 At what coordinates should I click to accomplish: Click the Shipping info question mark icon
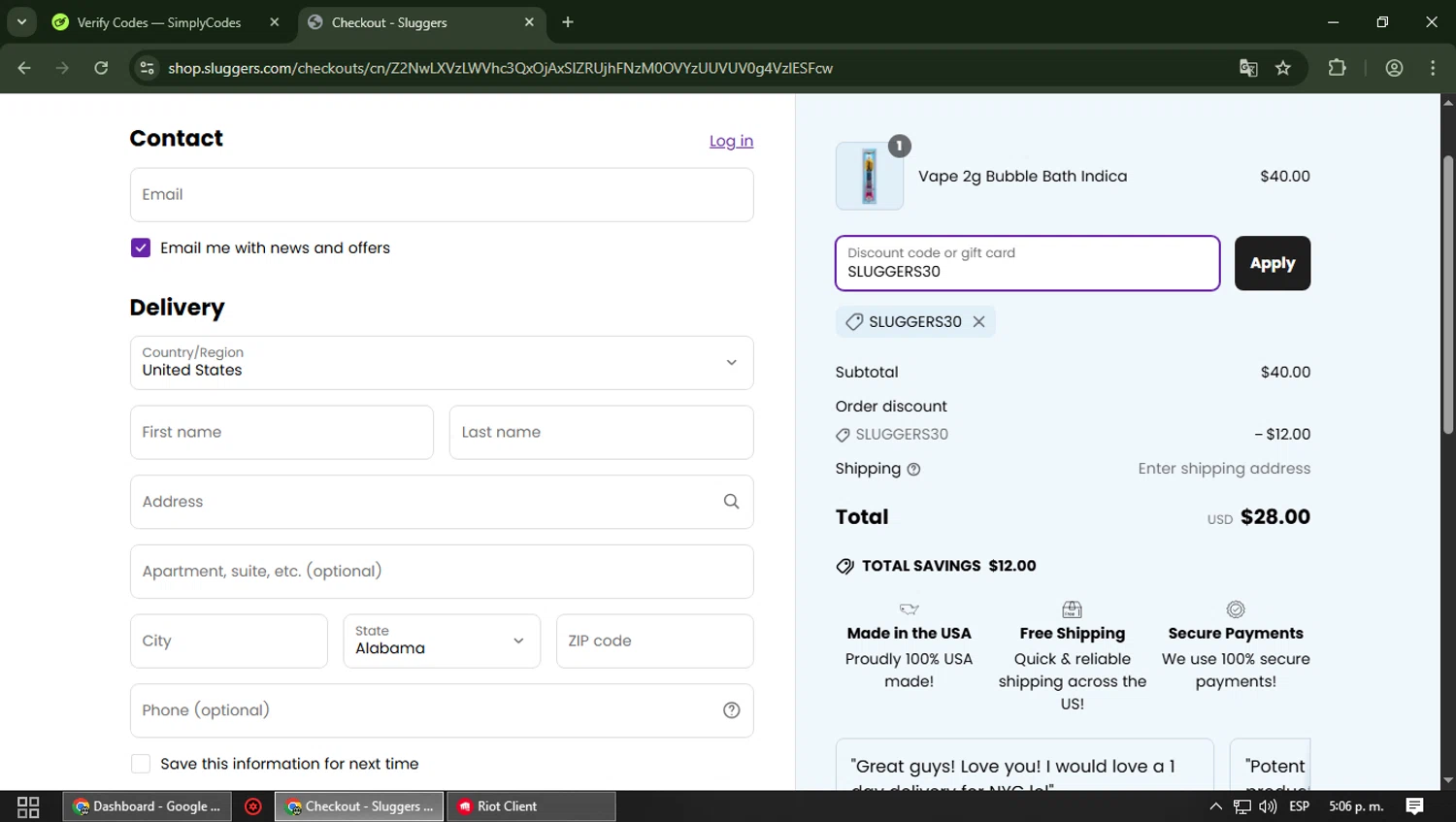click(x=913, y=470)
